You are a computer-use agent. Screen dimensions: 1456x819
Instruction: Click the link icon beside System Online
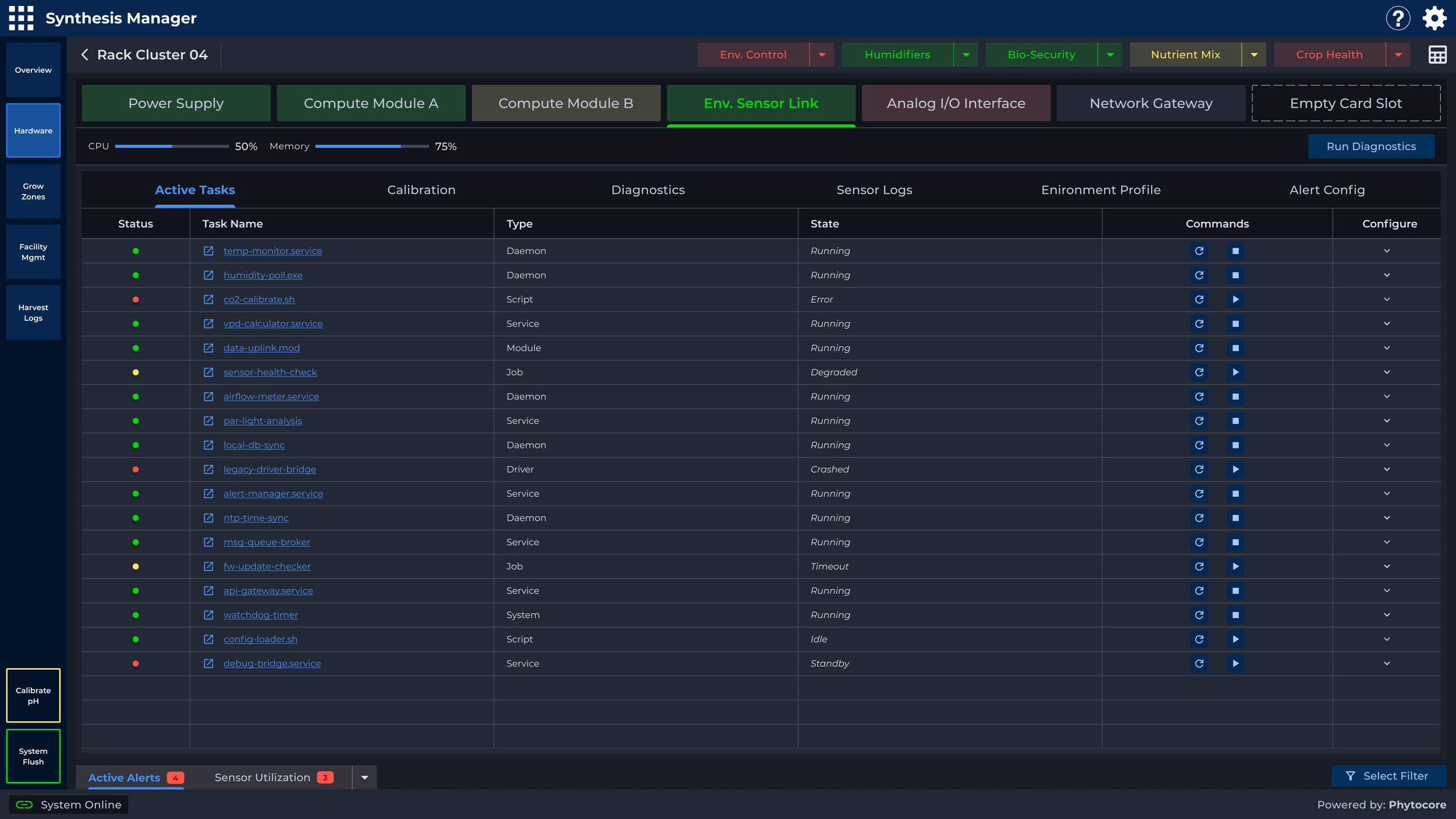pos(24,804)
